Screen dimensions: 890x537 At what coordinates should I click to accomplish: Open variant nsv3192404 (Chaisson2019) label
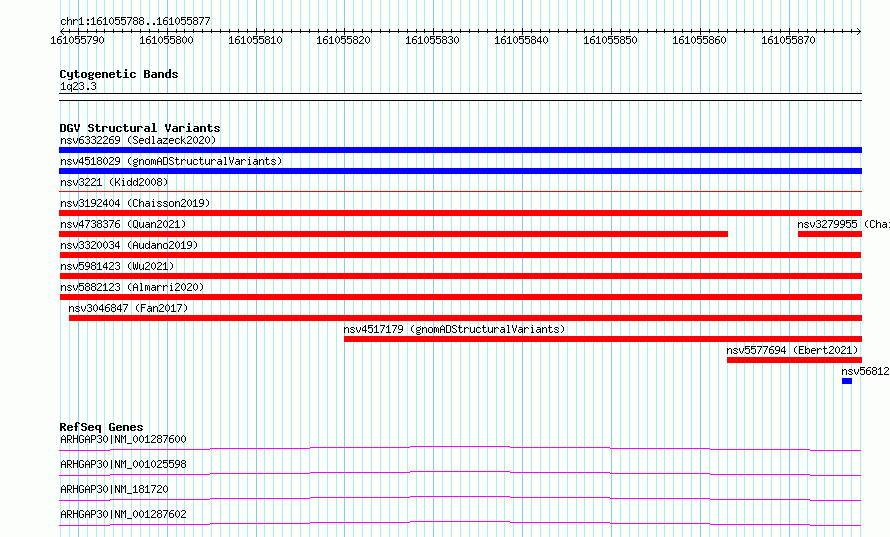[x=135, y=203]
